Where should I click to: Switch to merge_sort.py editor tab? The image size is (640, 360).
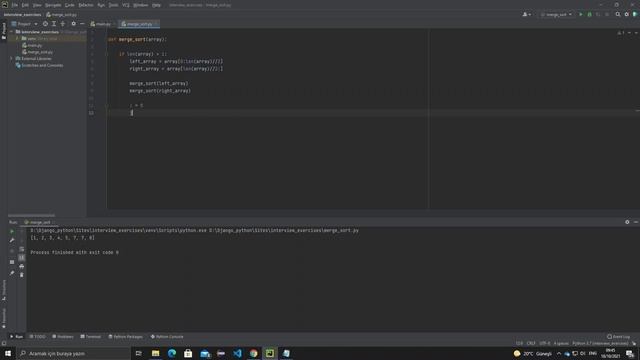[138, 24]
